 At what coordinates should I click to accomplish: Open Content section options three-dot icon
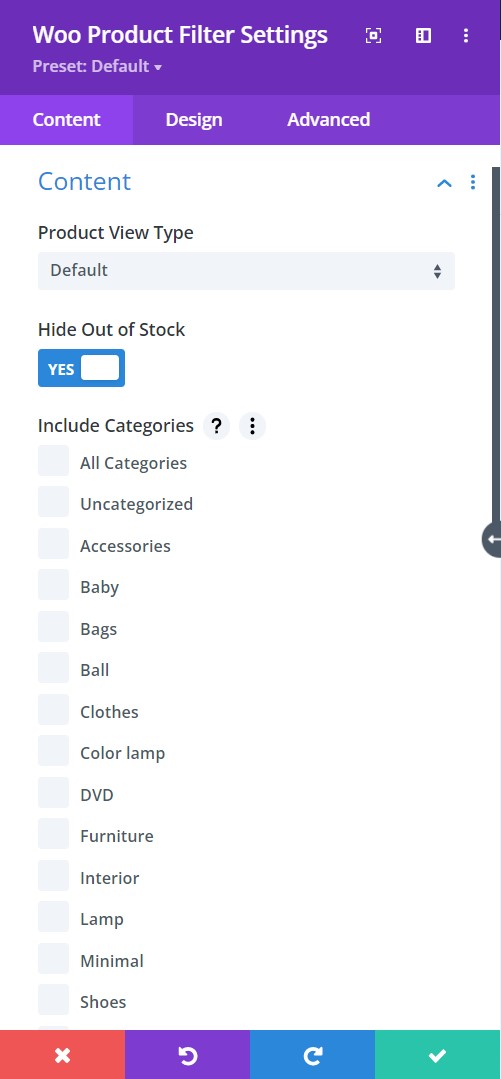coord(473,182)
